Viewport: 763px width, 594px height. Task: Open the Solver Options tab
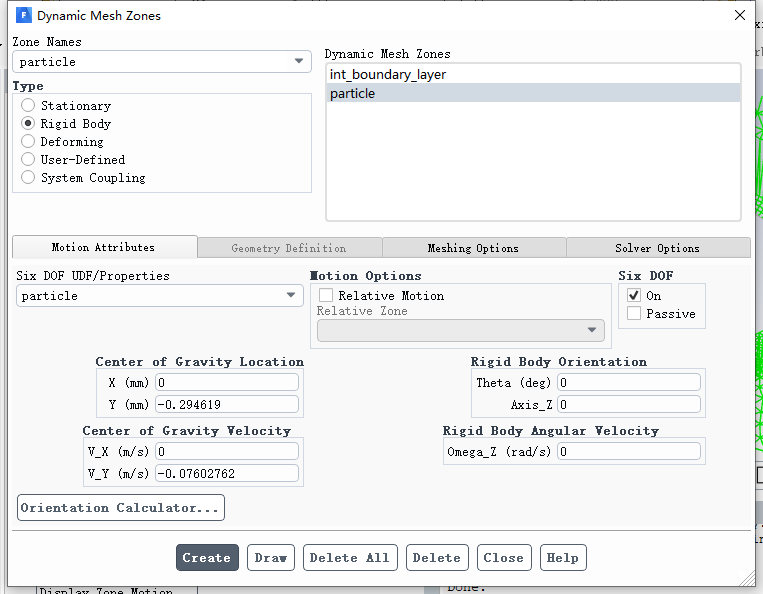click(x=657, y=248)
